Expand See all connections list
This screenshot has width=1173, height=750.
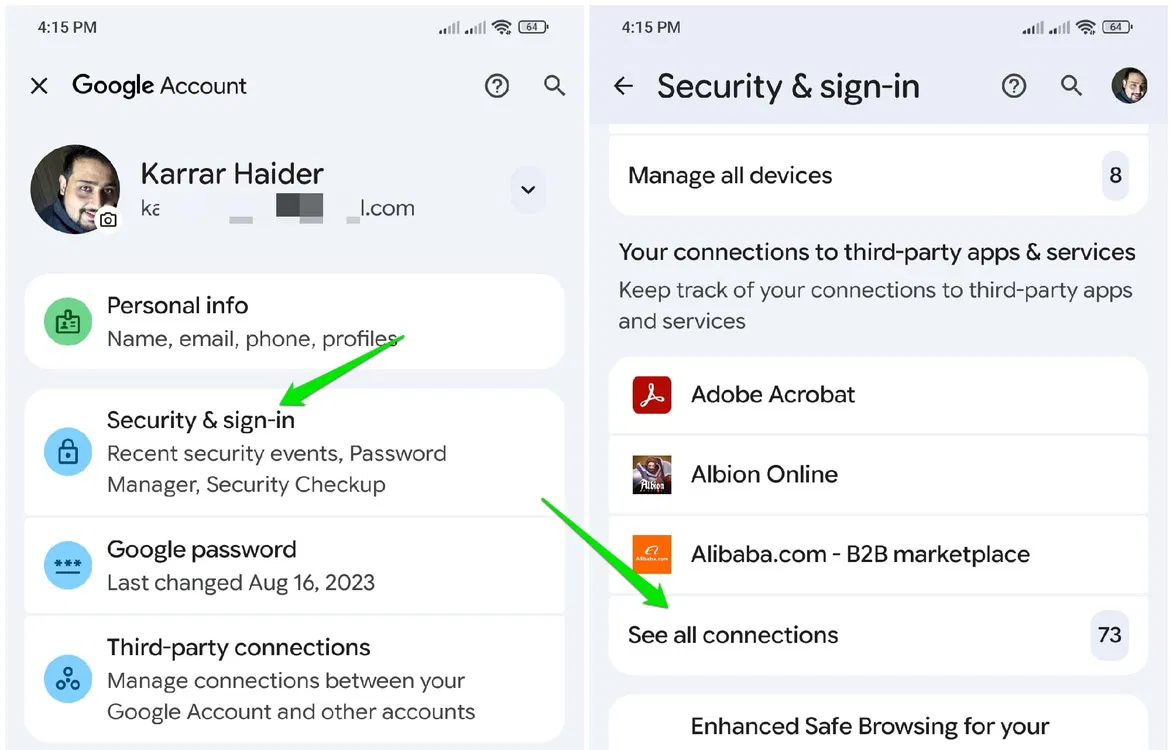pyautogui.click(x=733, y=635)
